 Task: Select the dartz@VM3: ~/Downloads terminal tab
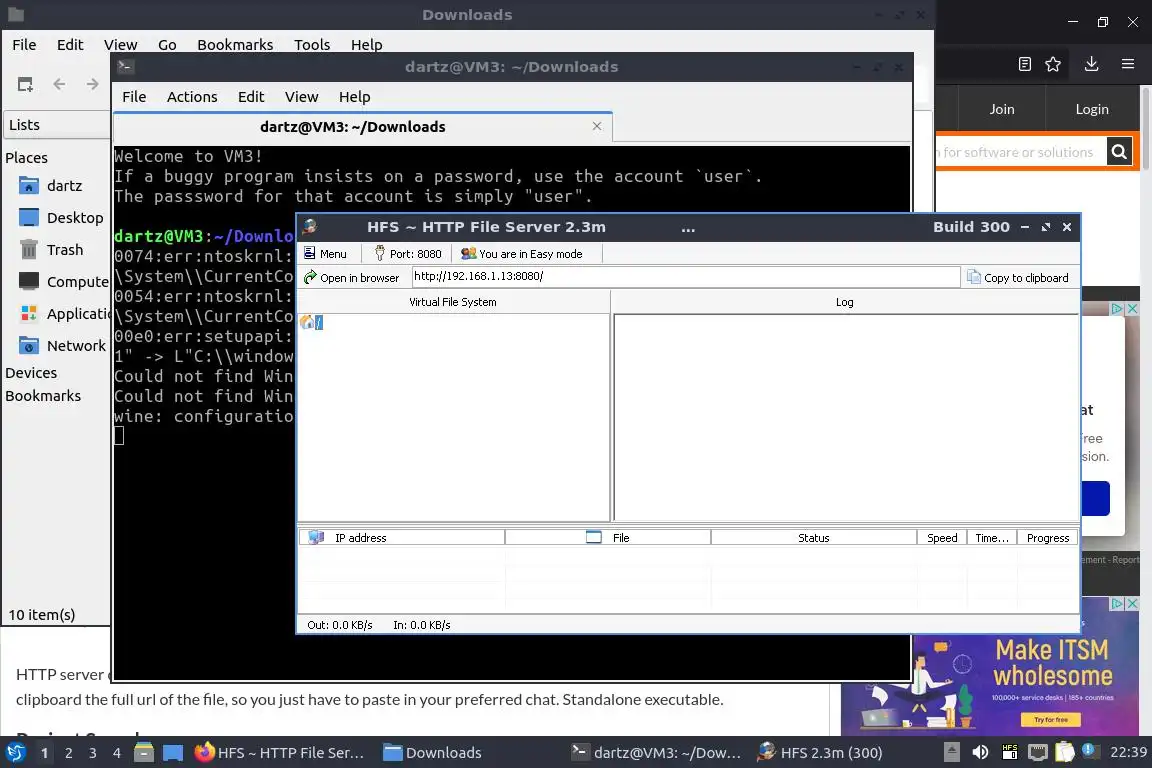pyautogui.click(x=353, y=126)
